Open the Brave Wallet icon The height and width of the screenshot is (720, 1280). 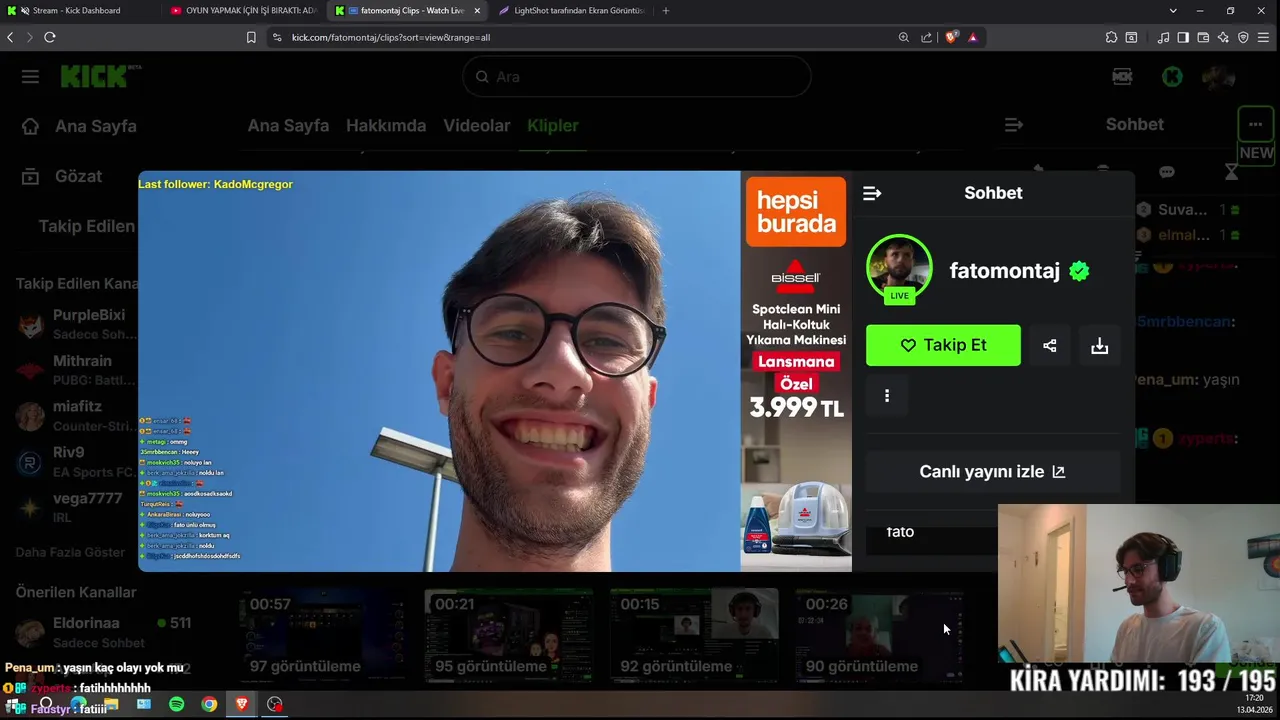click(x=1203, y=37)
